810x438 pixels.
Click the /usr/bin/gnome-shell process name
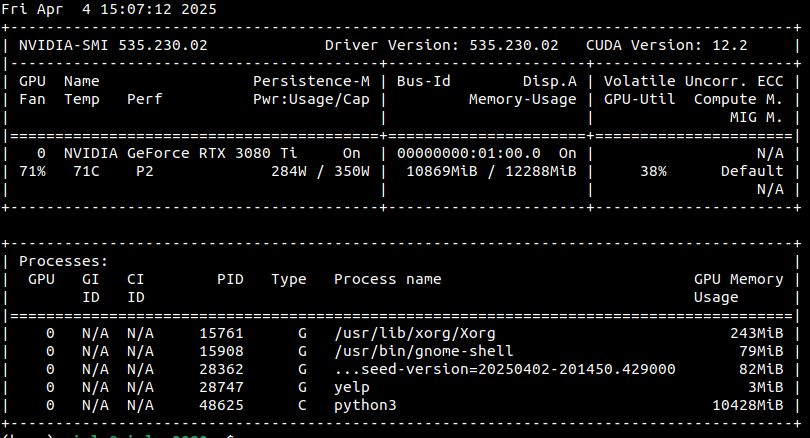coord(424,351)
